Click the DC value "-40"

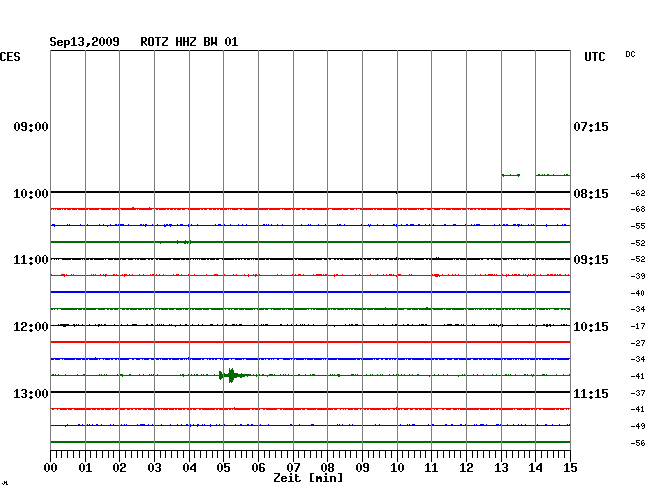click(638, 293)
